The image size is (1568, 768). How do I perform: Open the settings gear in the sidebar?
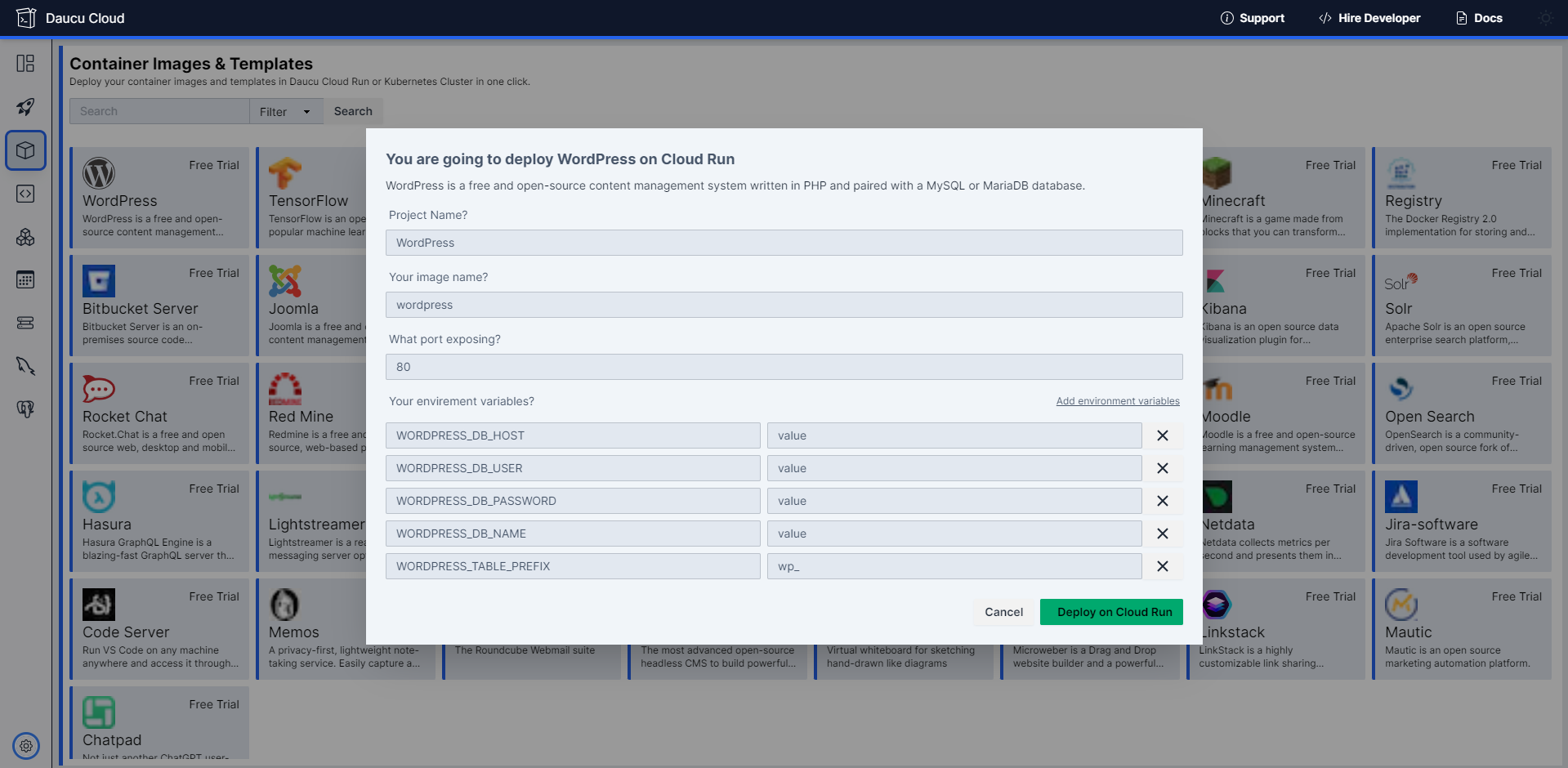(26, 746)
